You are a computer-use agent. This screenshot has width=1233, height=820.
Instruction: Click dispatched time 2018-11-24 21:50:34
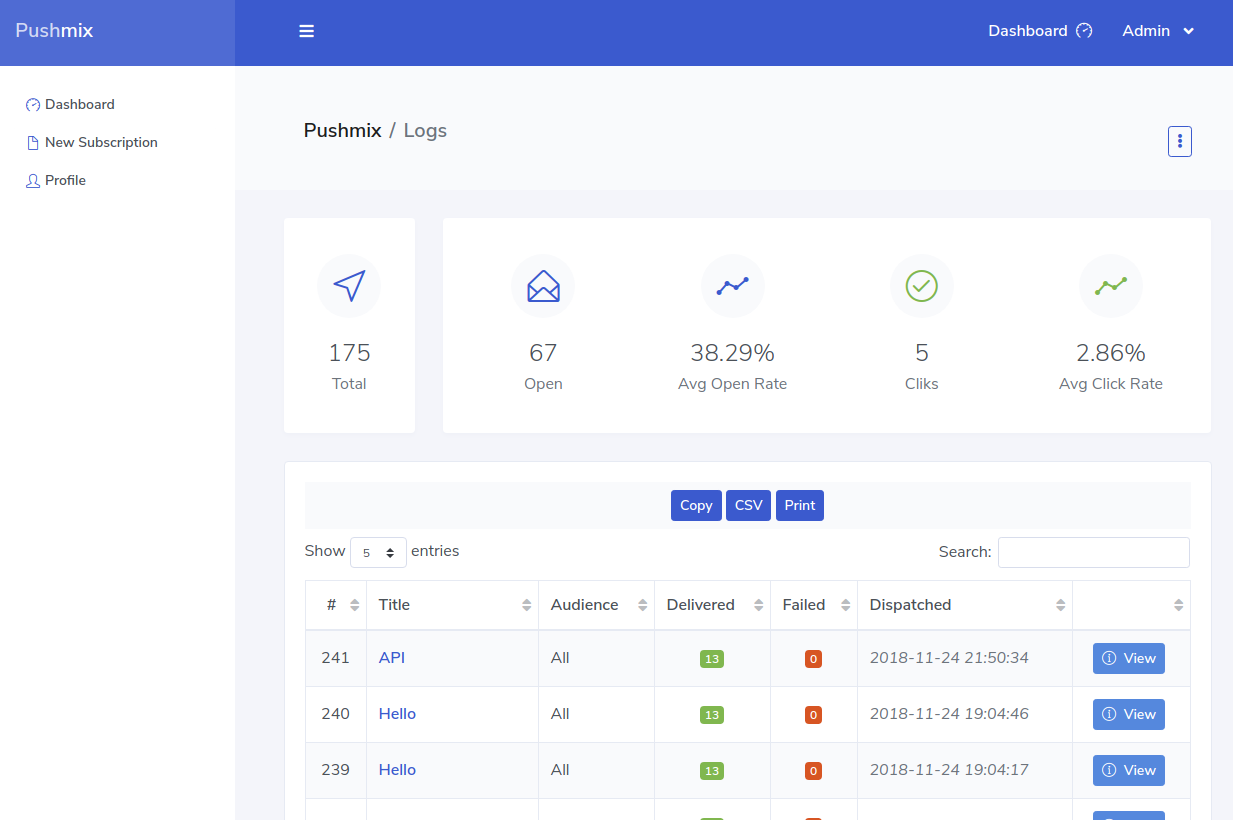pyautogui.click(x=949, y=658)
